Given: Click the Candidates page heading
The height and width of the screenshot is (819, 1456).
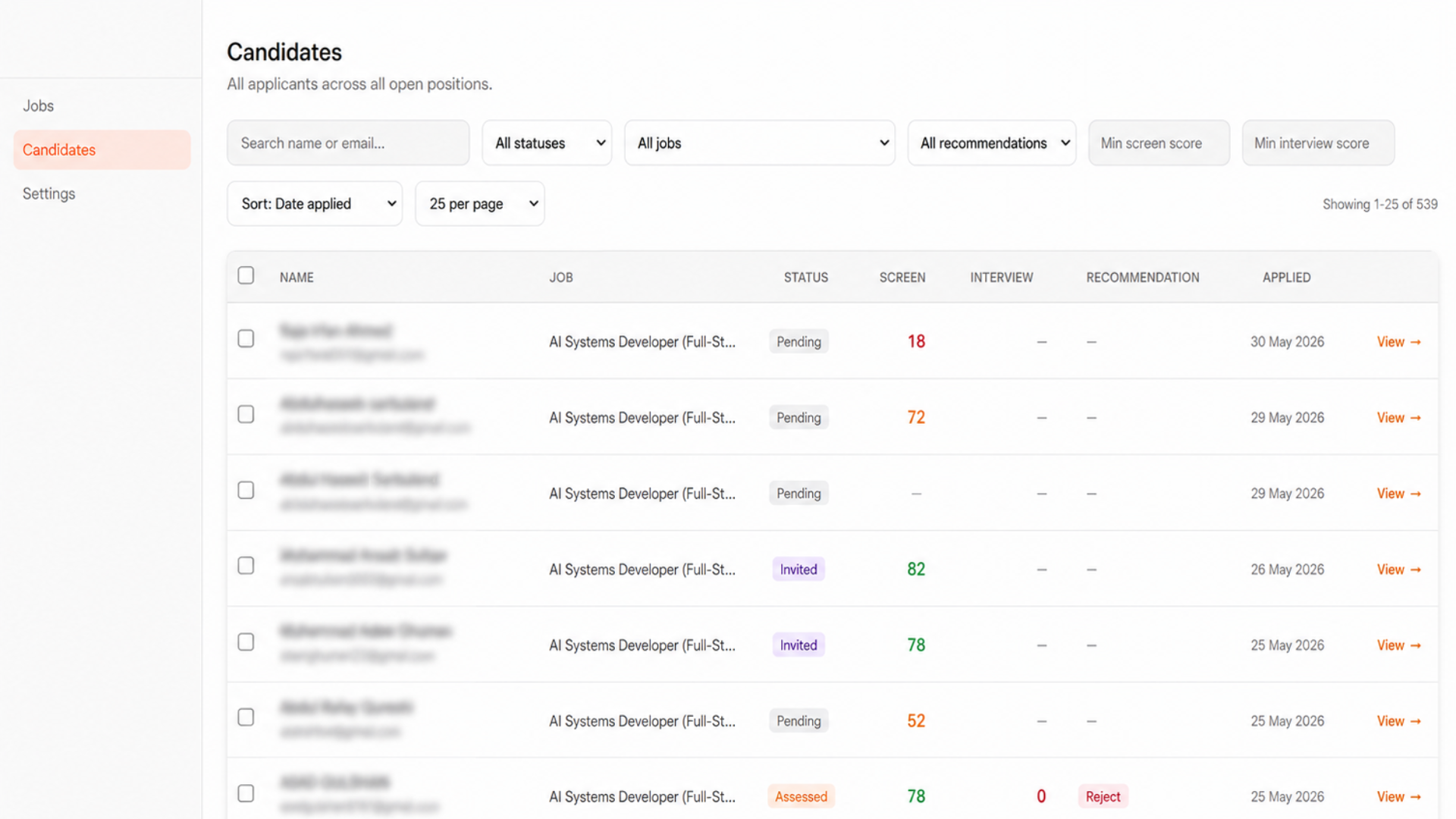Looking at the screenshot, I should (284, 52).
